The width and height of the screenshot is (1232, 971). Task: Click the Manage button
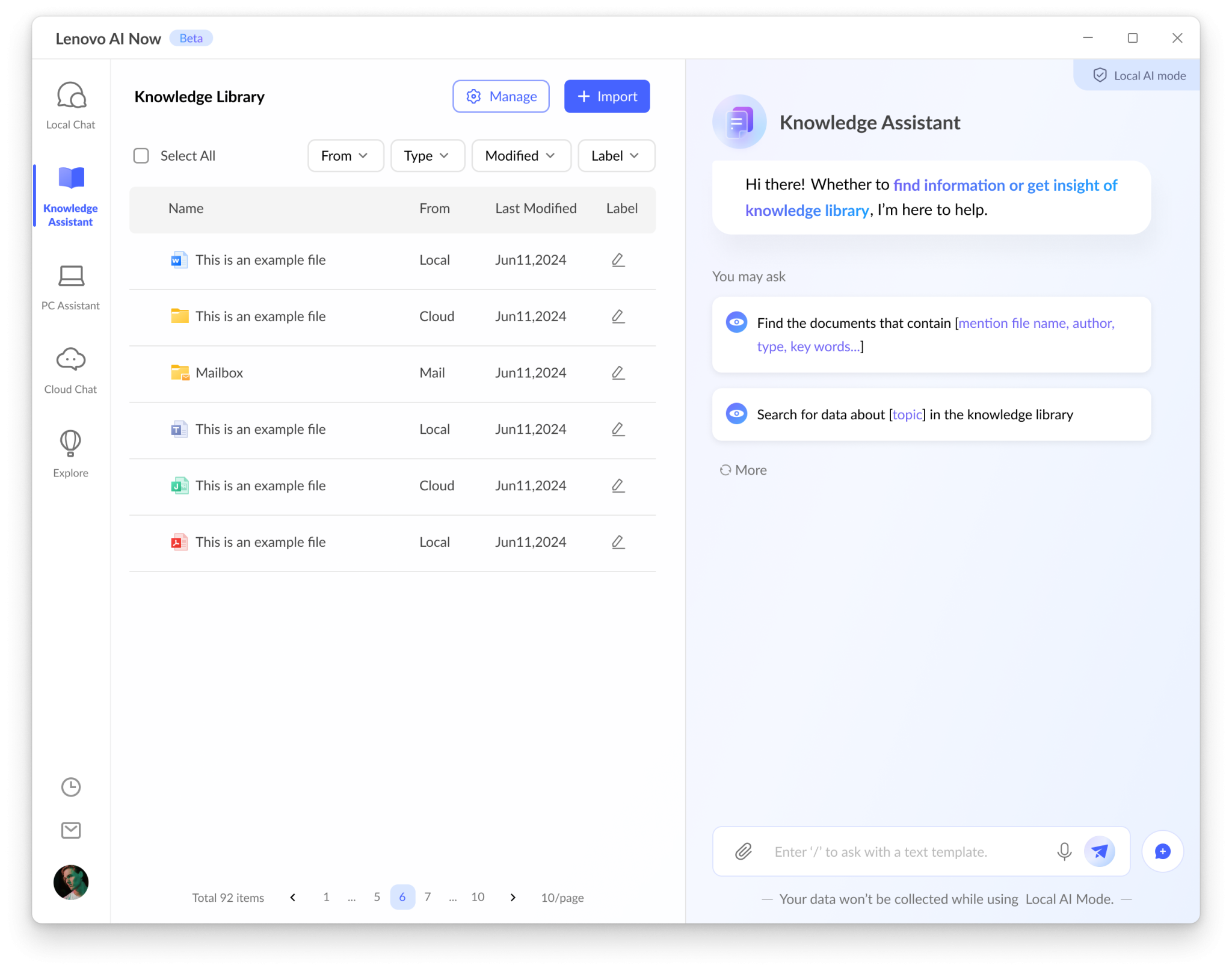coord(500,96)
